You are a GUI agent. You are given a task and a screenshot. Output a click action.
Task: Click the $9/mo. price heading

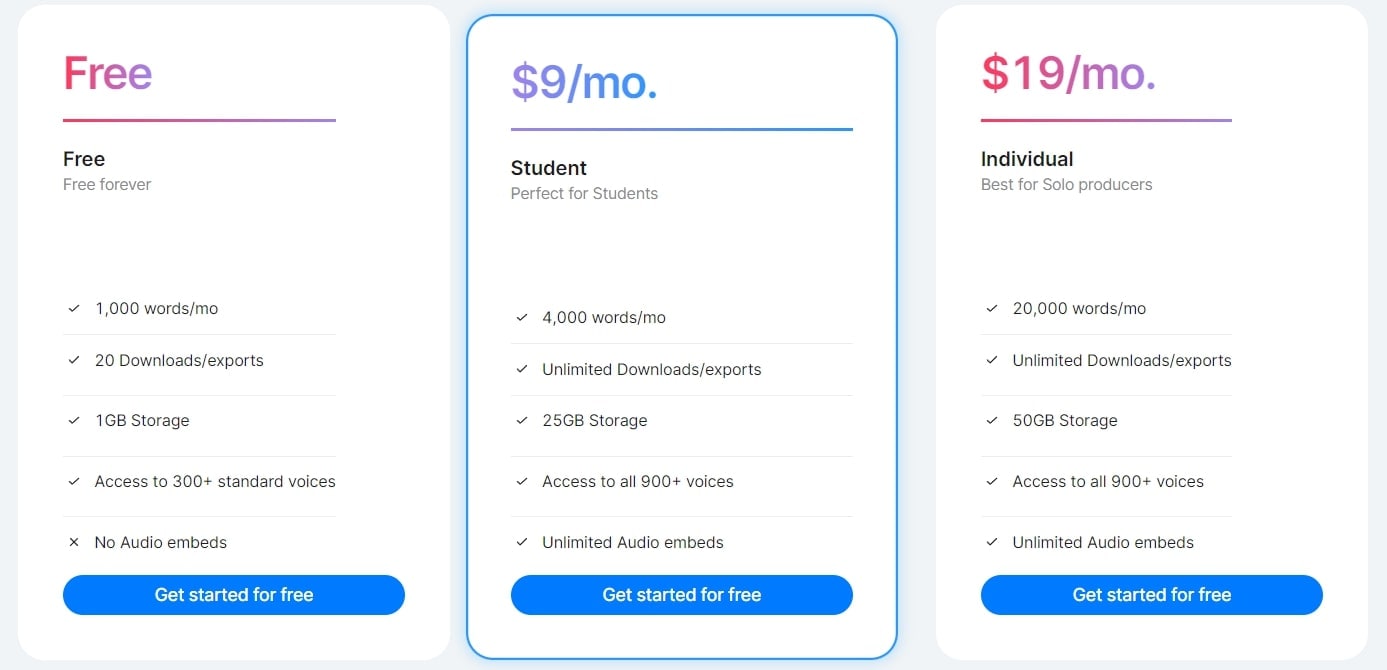584,83
